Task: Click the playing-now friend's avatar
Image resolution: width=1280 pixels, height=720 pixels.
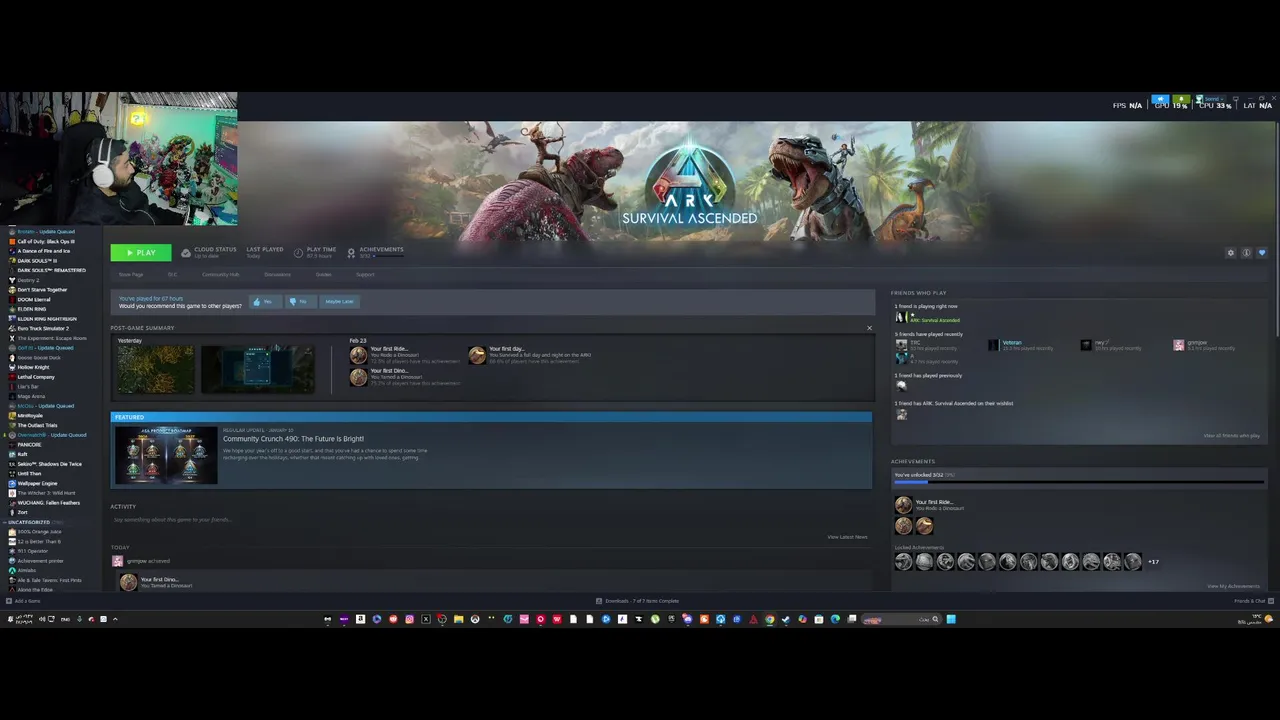Action: [x=899, y=317]
